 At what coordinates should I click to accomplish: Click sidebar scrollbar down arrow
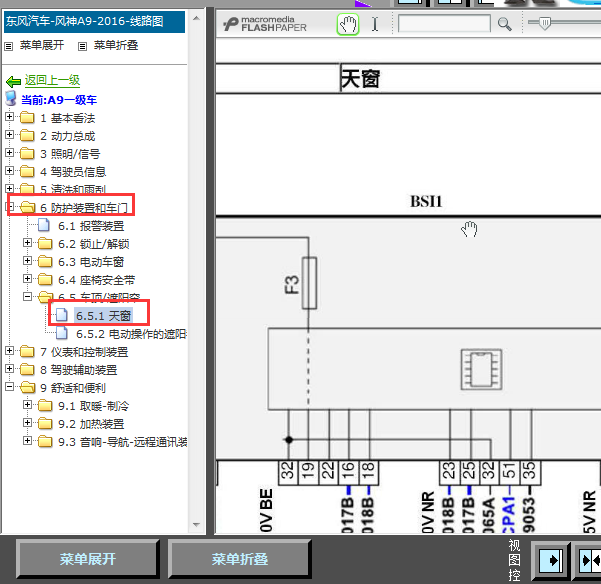[196, 525]
